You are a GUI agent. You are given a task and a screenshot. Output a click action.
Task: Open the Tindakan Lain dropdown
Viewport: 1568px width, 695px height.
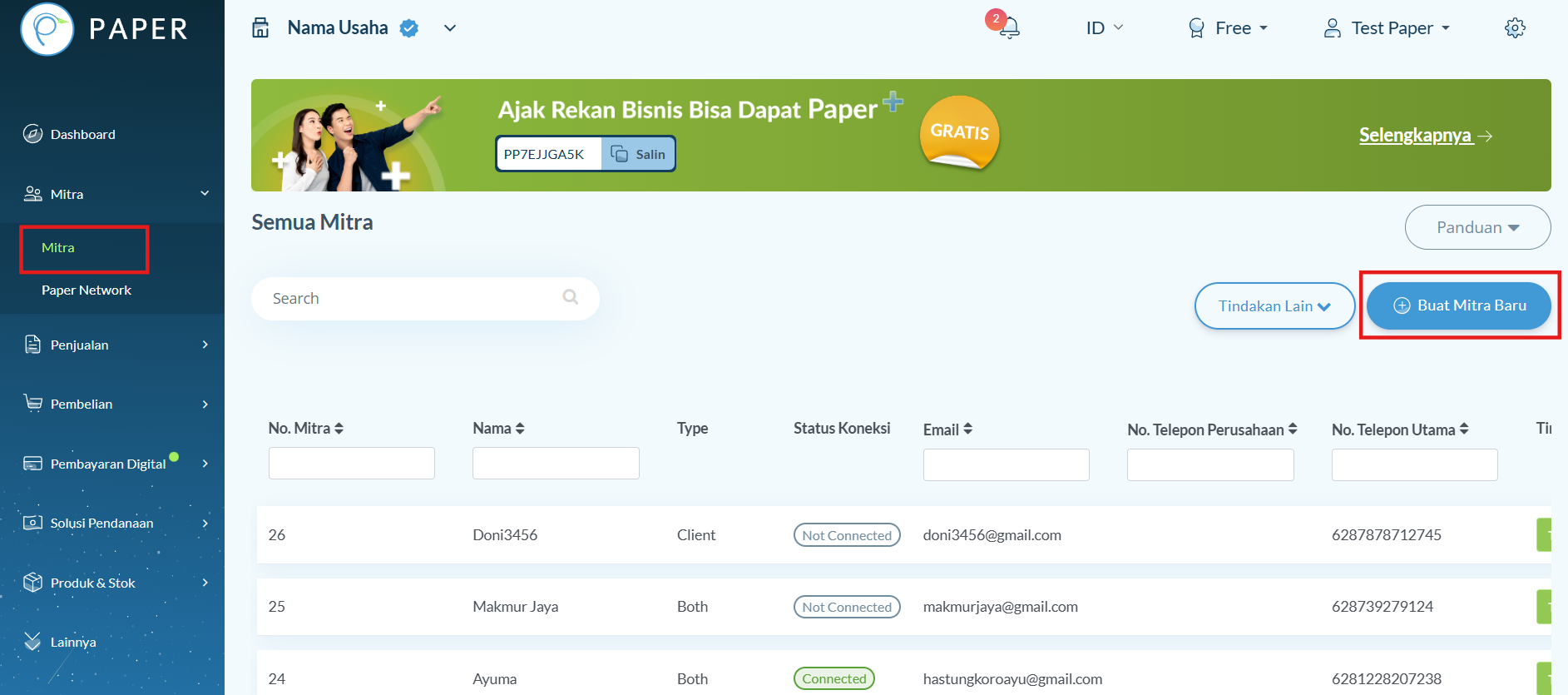pyautogui.click(x=1274, y=305)
